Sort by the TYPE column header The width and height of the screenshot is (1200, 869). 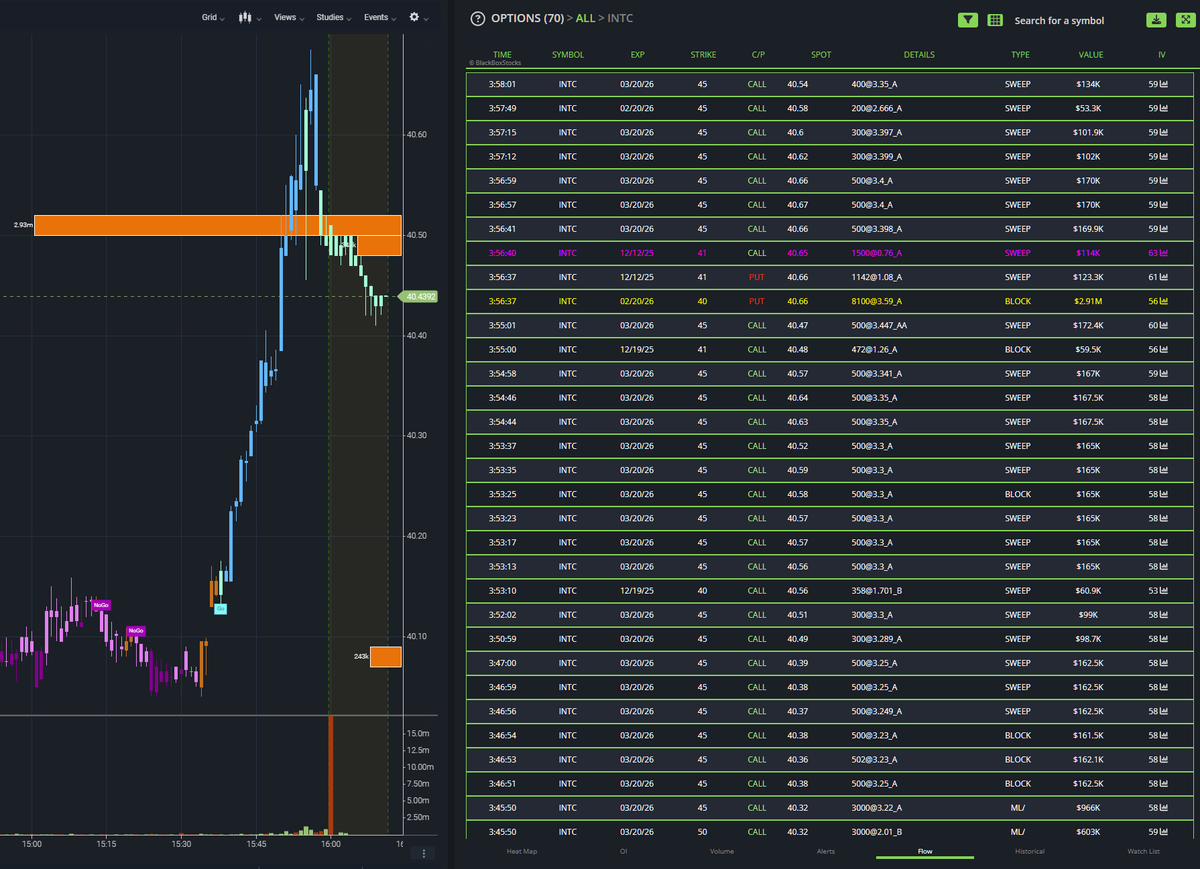1020,55
